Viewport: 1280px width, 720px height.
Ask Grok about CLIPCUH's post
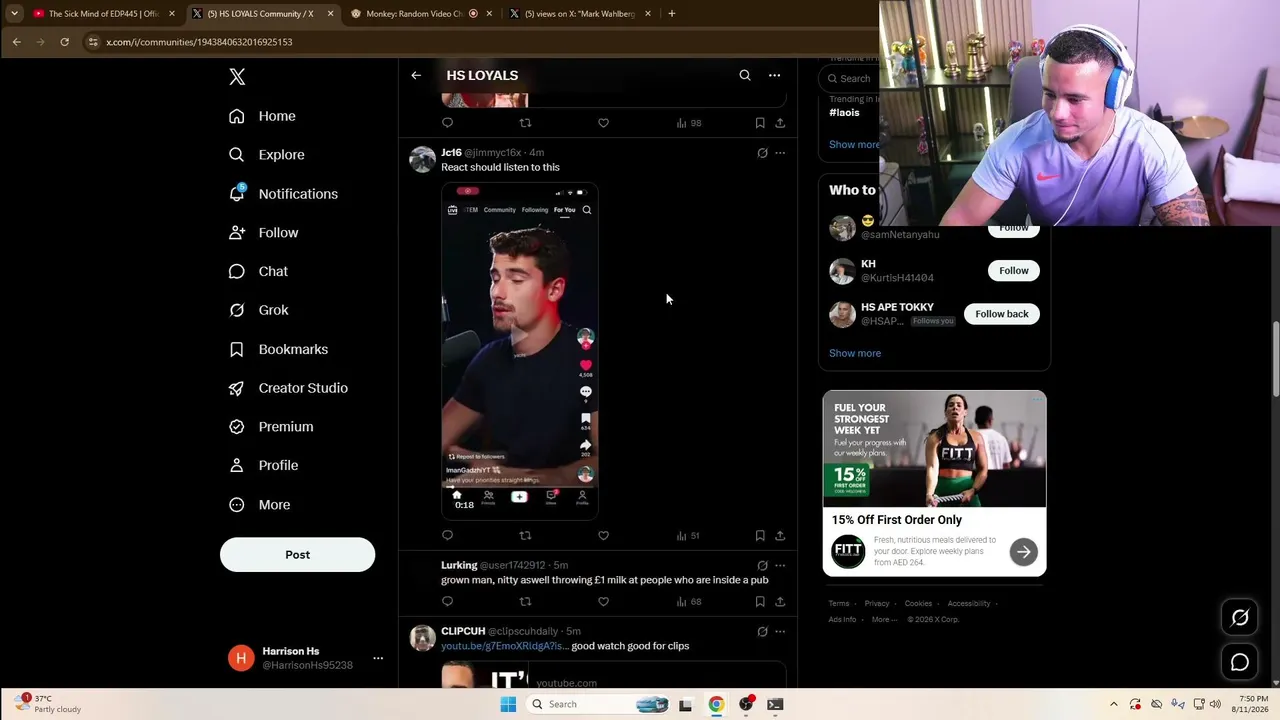tap(762, 632)
